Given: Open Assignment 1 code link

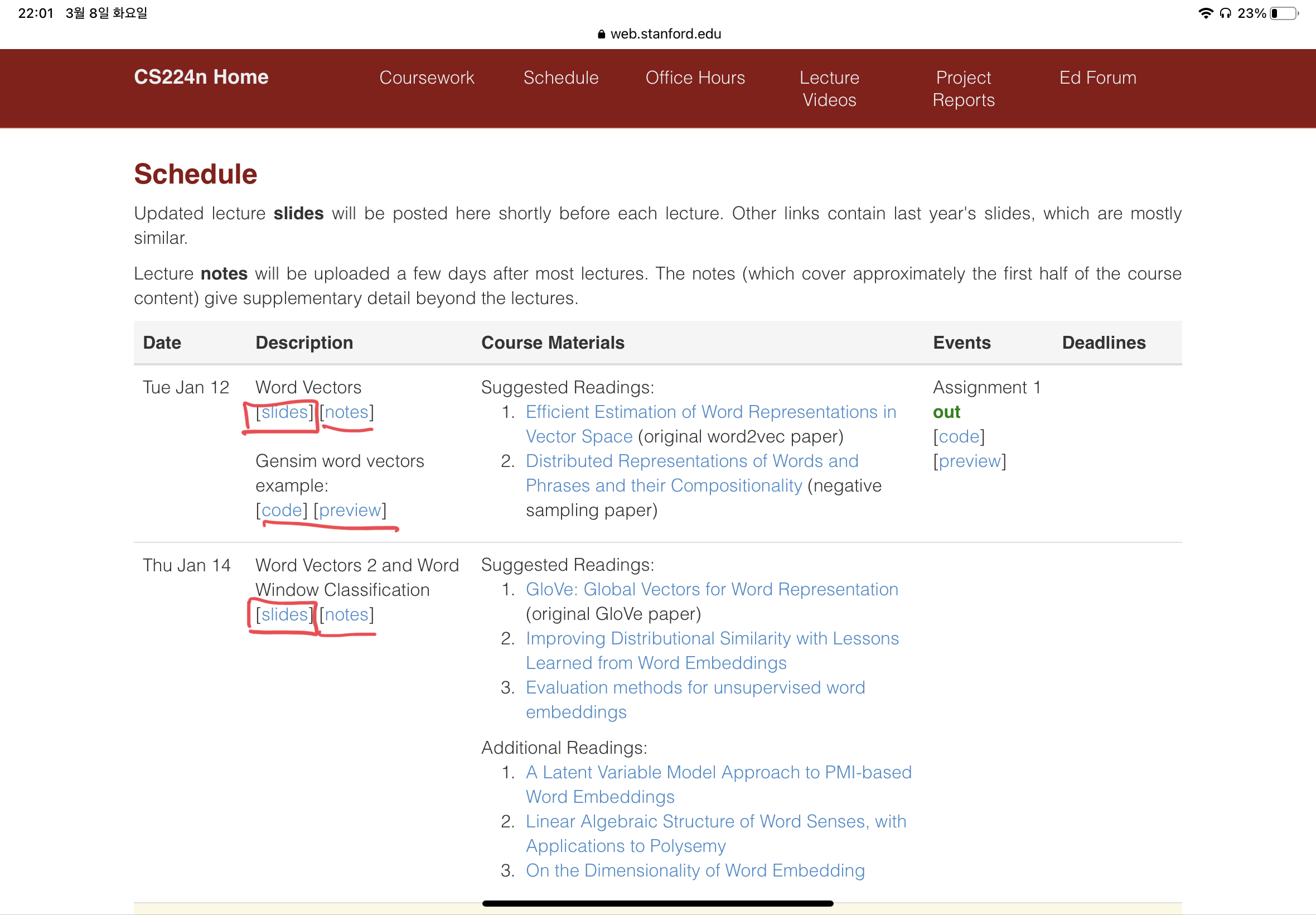Looking at the screenshot, I should tap(959, 437).
